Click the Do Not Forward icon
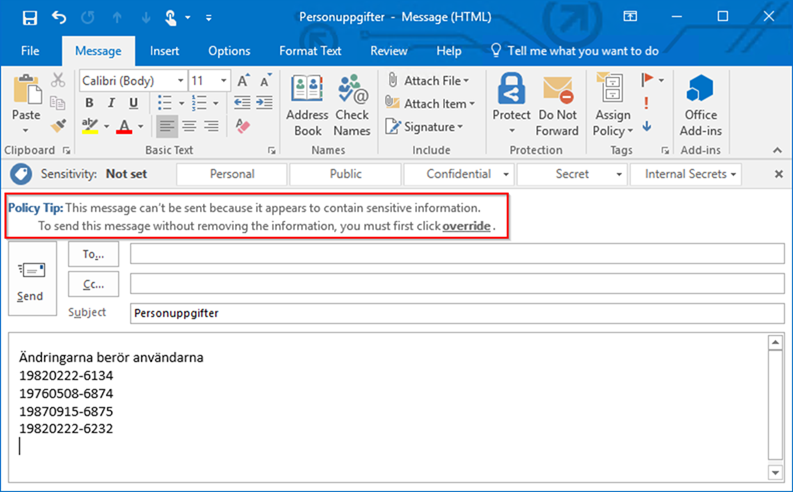The image size is (793, 492). click(557, 106)
